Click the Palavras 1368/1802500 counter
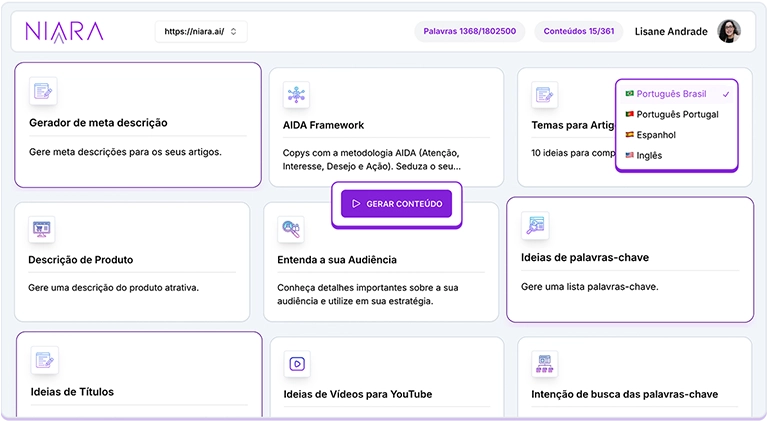This screenshot has height=423, width=768. tap(469, 32)
